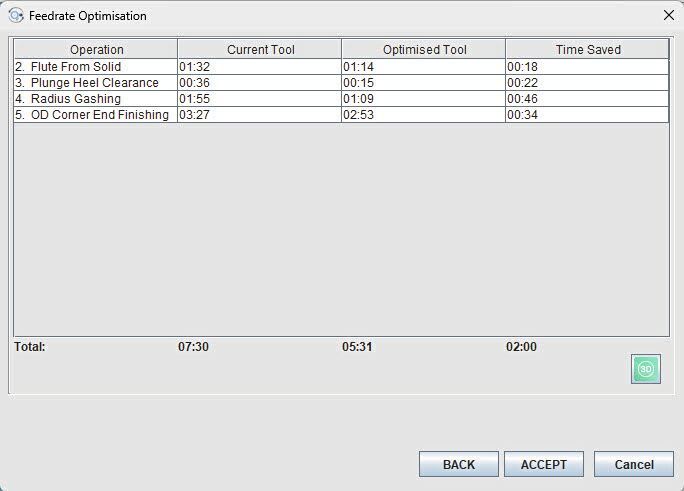Click current tool time 00:36
684x491 pixels.
coord(195,83)
